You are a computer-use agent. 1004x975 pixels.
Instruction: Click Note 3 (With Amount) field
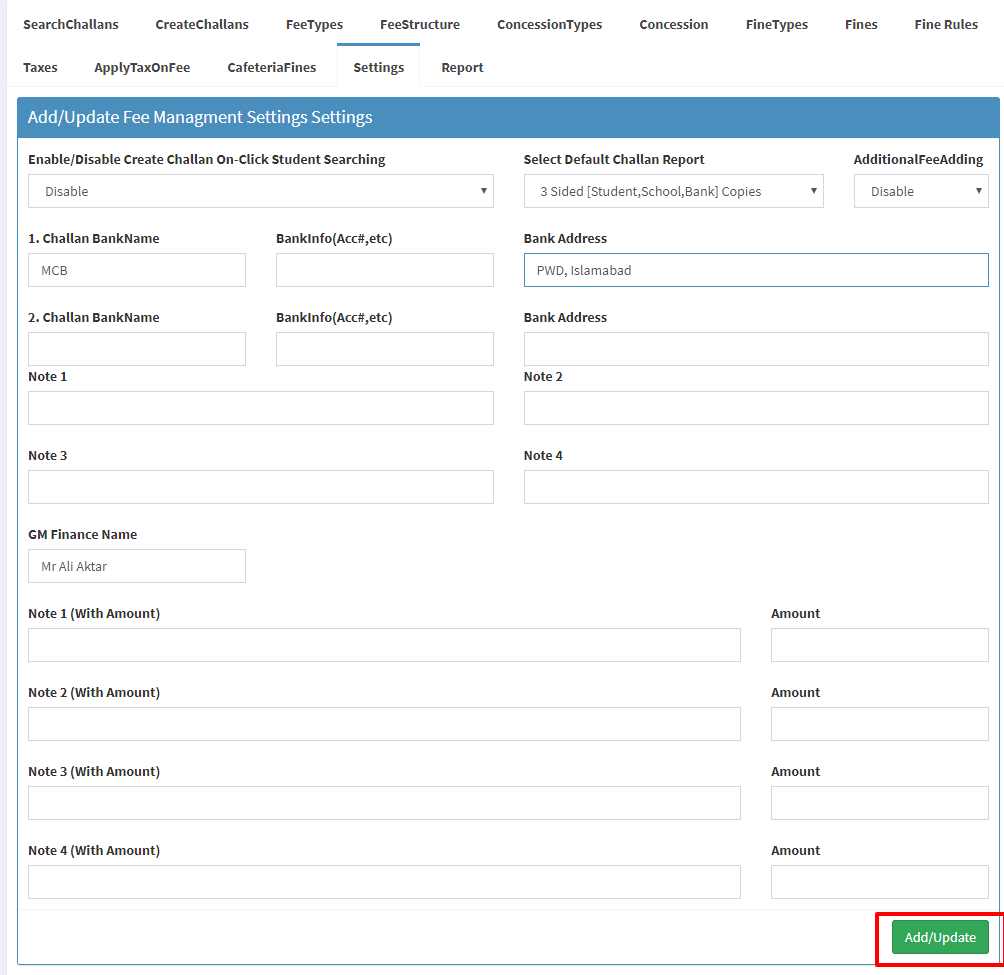coord(384,803)
